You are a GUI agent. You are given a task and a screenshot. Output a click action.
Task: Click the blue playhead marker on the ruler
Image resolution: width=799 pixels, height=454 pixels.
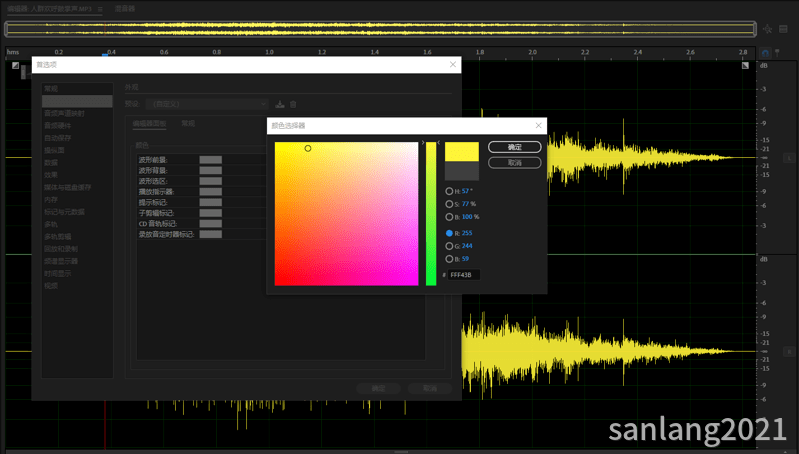tap(105, 55)
